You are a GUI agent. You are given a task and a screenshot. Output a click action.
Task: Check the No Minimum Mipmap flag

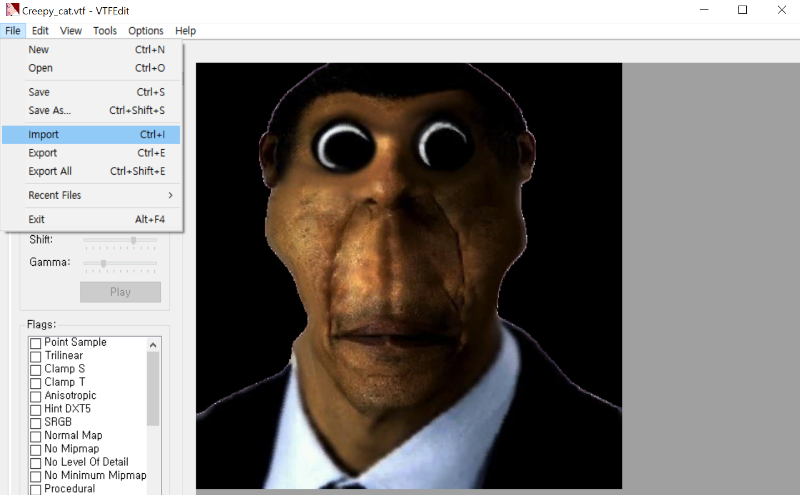coord(35,476)
